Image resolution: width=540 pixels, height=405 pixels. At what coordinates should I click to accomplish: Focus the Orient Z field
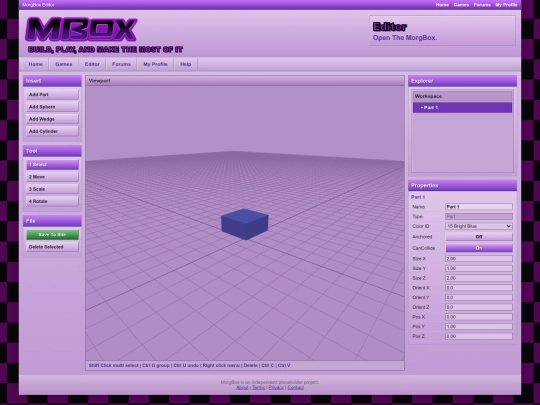[x=479, y=307]
